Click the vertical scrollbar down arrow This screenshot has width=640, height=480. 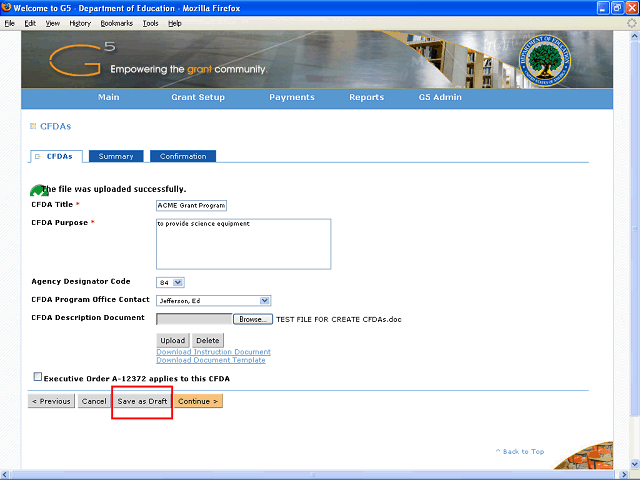(635, 464)
